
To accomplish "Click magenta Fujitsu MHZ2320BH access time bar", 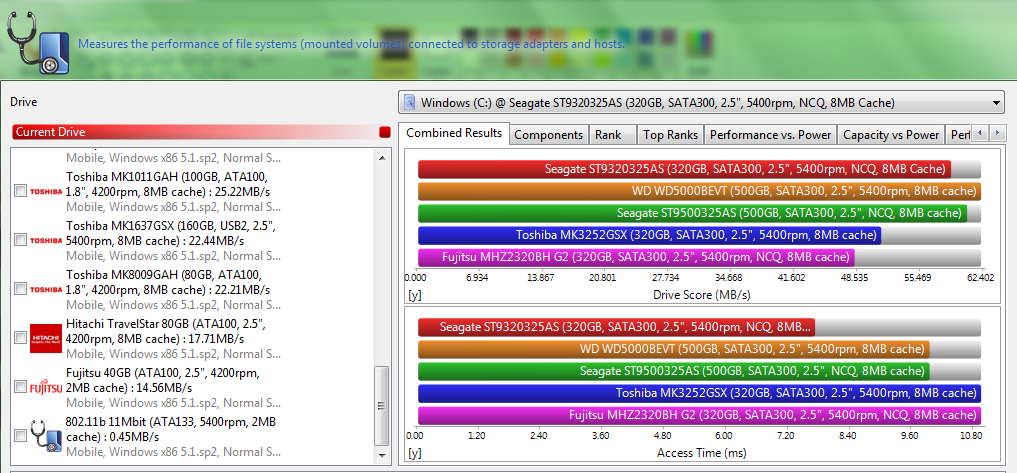I will coord(699,415).
